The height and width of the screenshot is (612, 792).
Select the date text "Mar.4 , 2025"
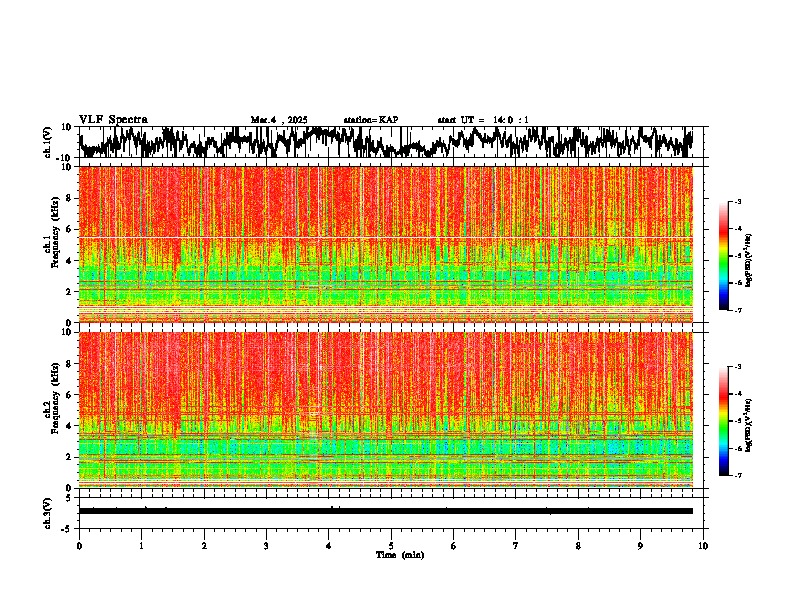click(279, 120)
